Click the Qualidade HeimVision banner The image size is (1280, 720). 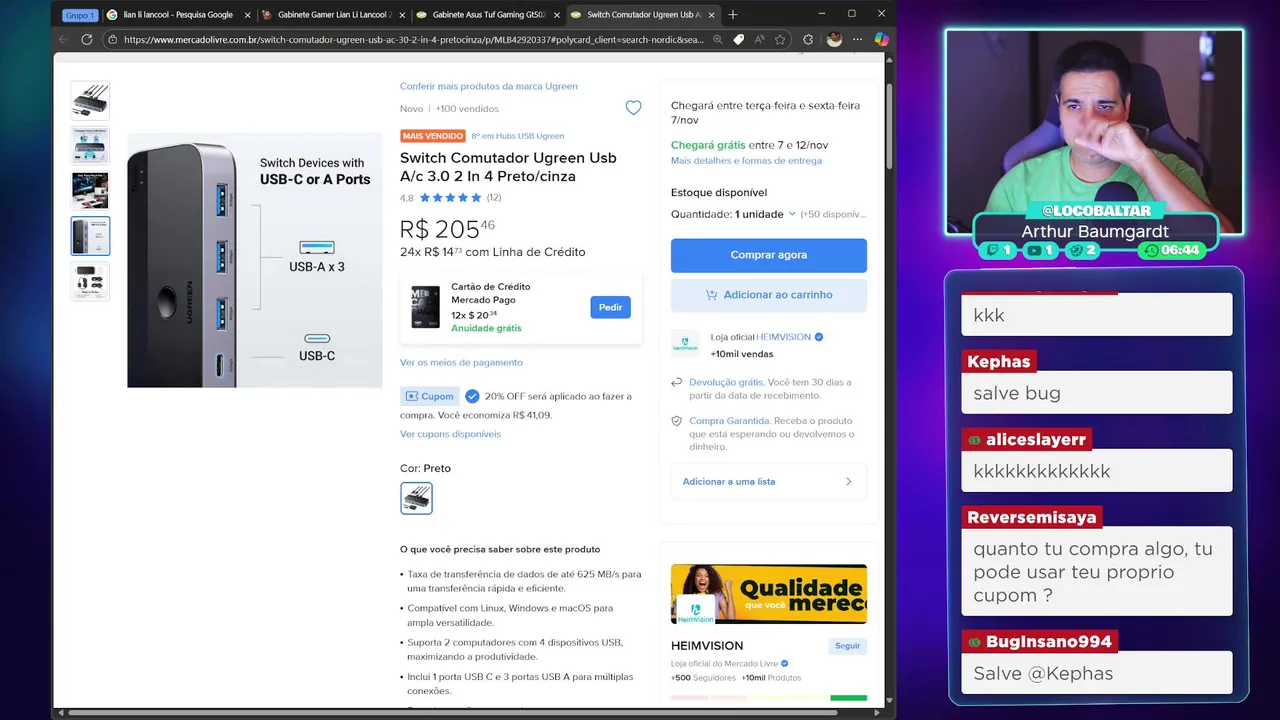tap(768, 594)
